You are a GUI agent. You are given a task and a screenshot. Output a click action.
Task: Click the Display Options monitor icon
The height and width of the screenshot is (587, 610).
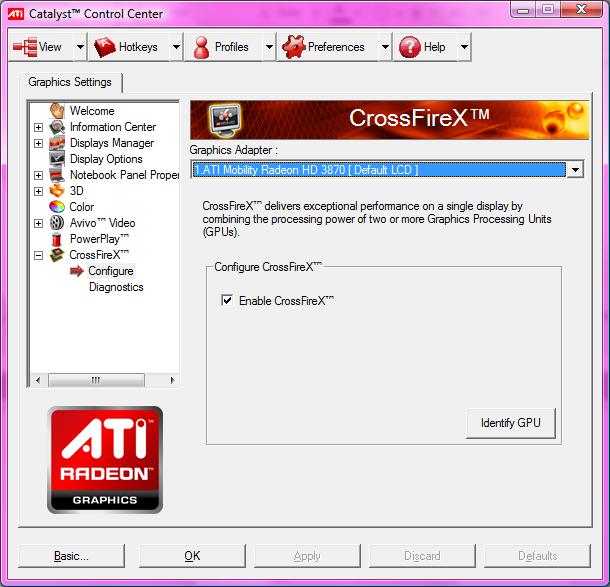[x=57, y=159]
